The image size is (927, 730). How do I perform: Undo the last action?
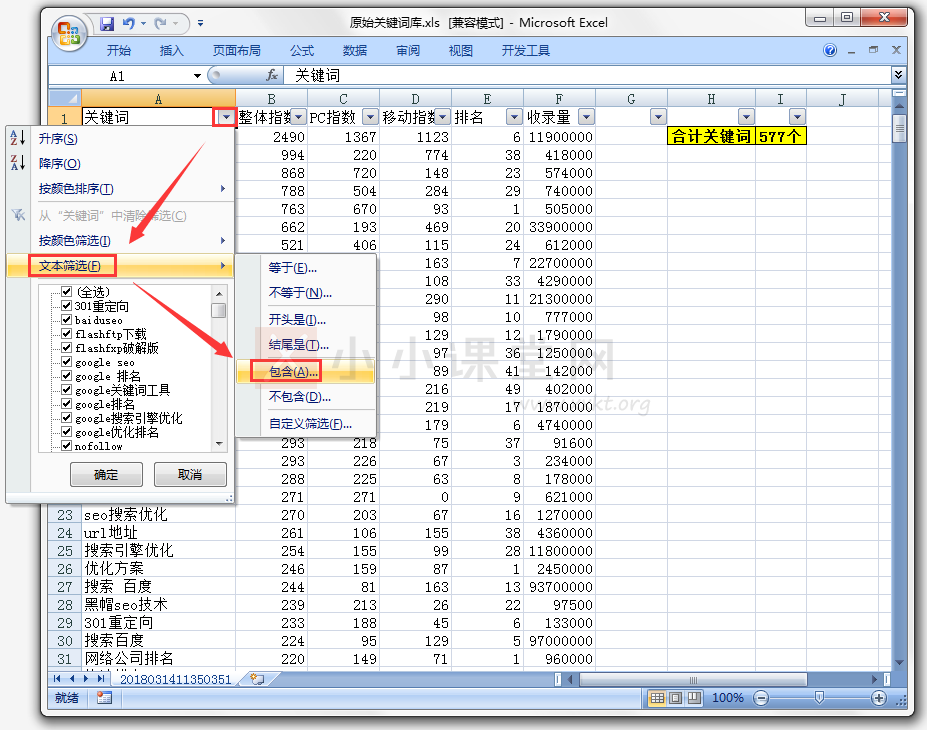click(x=128, y=24)
